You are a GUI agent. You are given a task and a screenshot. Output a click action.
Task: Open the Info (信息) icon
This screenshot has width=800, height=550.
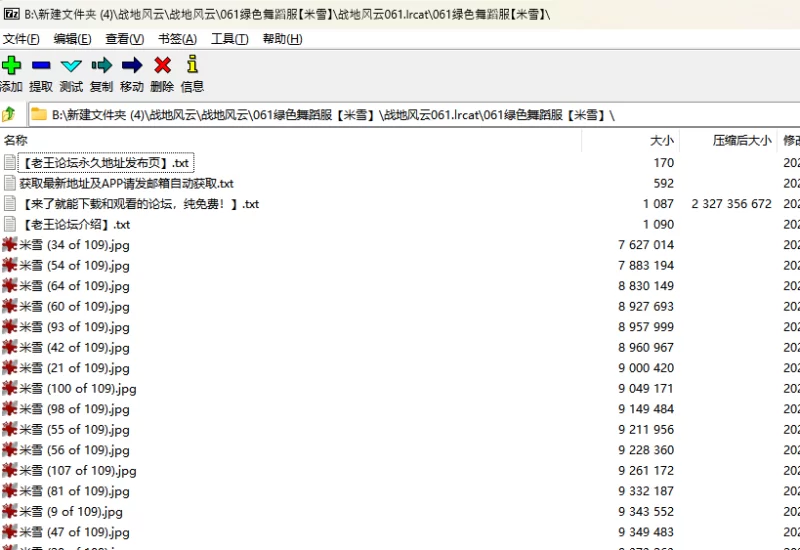pyautogui.click(x=192, y=64)
